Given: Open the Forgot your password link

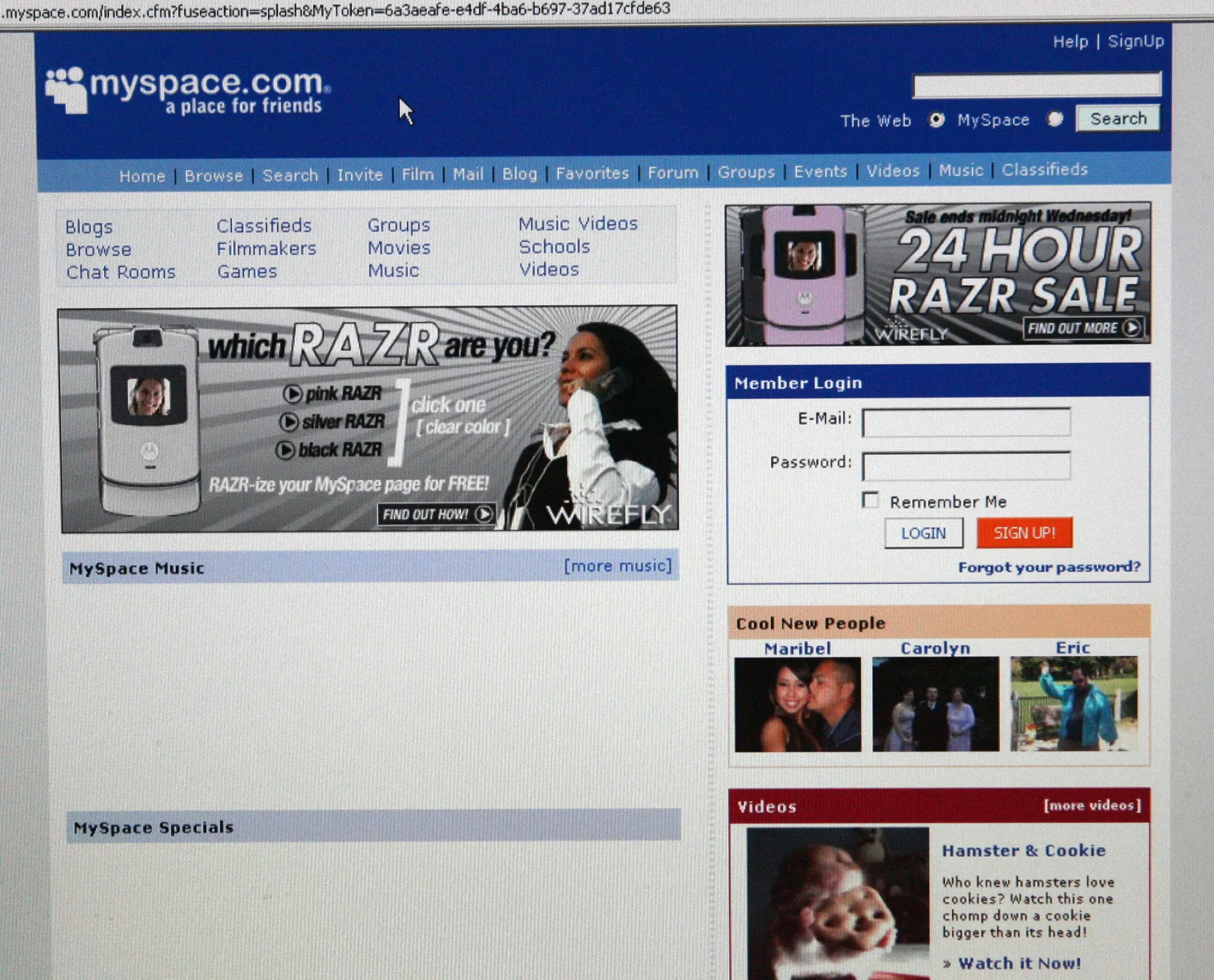Looking at the screenshot, I should (1049, 567).
